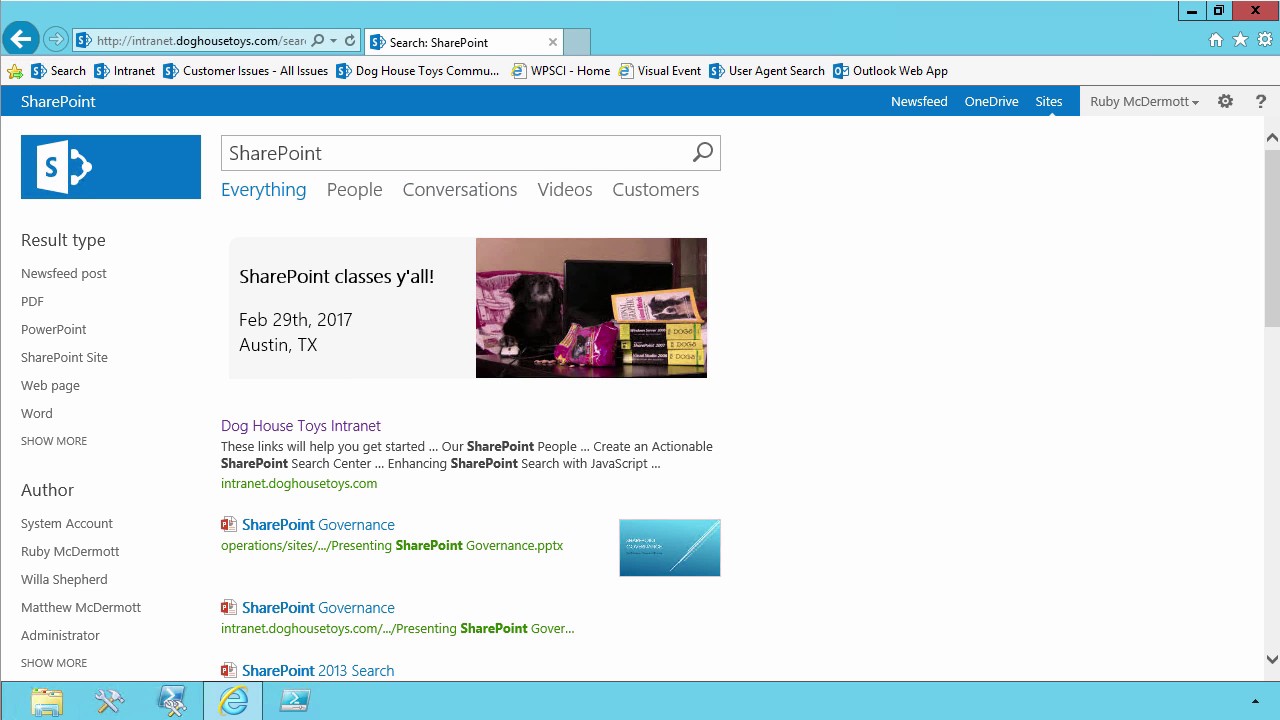Open OneDrive in the suite bar
The width and height of the screenshot is (1280, 720).
click(x=991, y=102)
